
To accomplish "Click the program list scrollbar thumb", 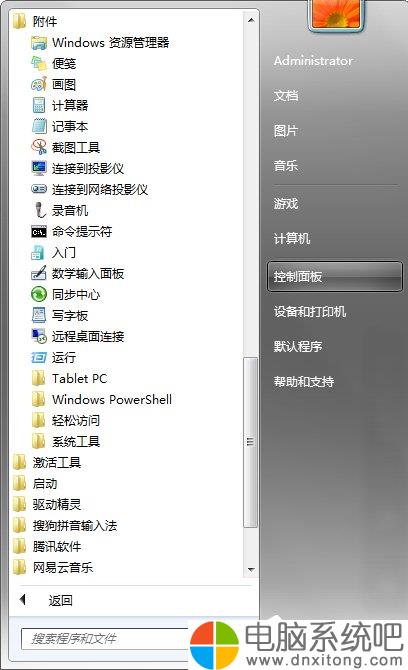I will [x=250, y=442].
